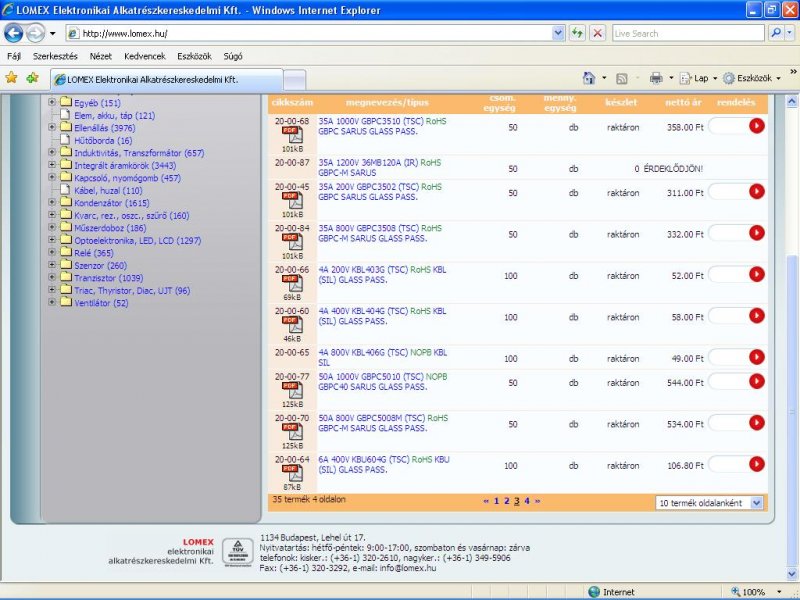Image resolution: width=800 pixels, height=600 pixels.
Task: Expand the Tranzisztor (1039) node
Action: (x=52, y=277)
